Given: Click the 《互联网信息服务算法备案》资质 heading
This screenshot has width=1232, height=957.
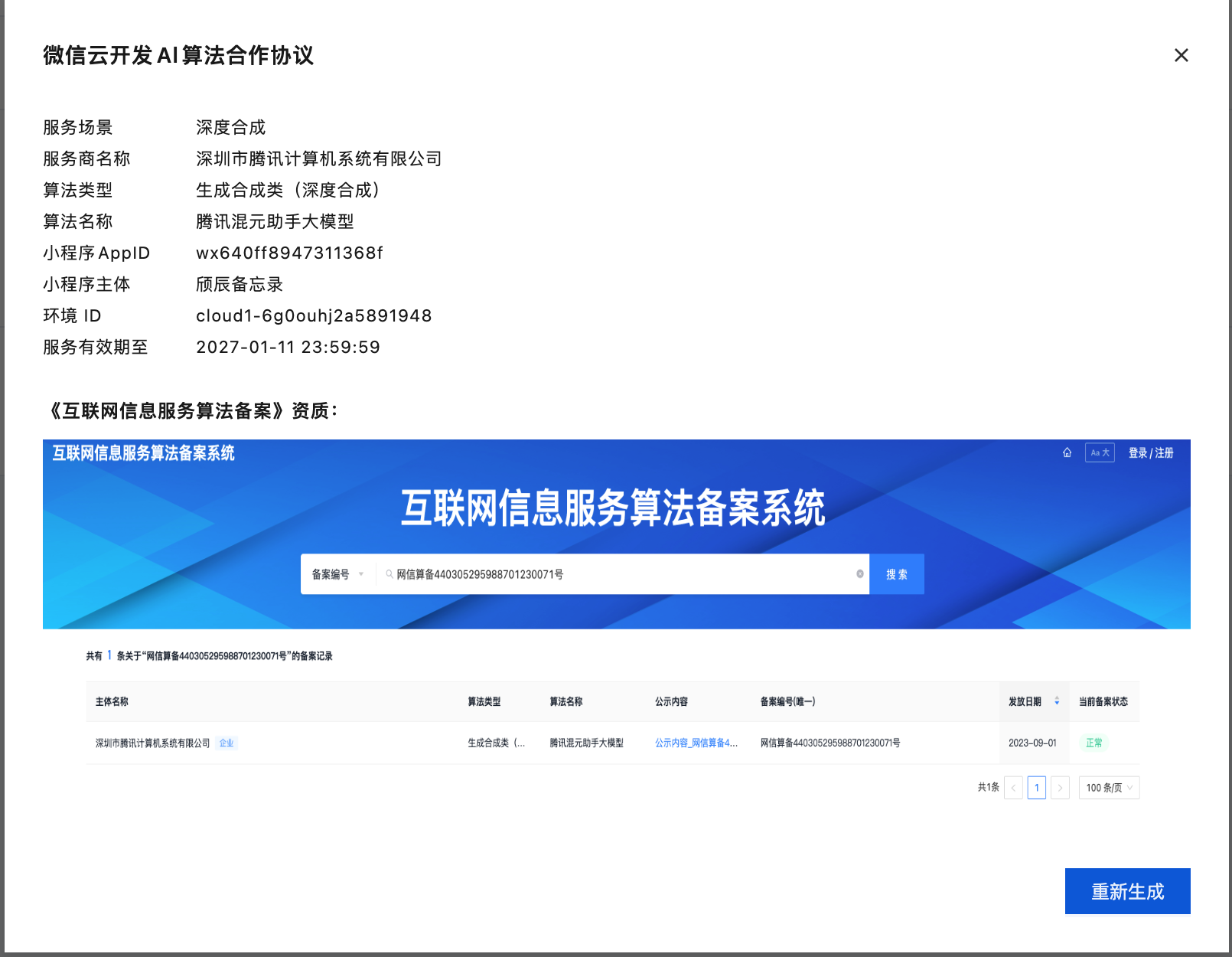Looking at the screenshot, I should coord(191,410).
